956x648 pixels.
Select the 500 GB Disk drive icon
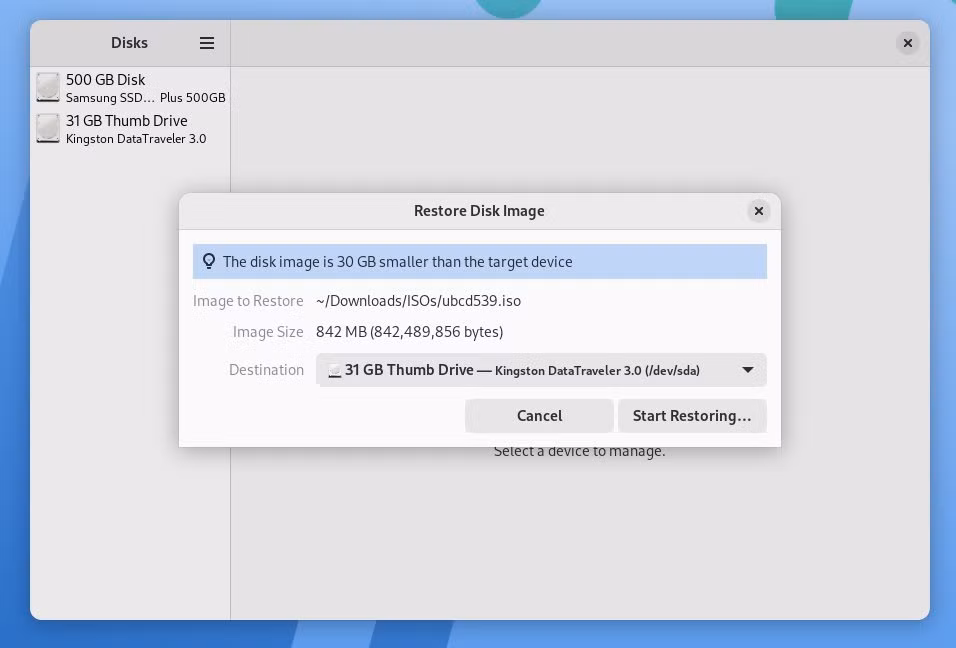tap(48, 87)
